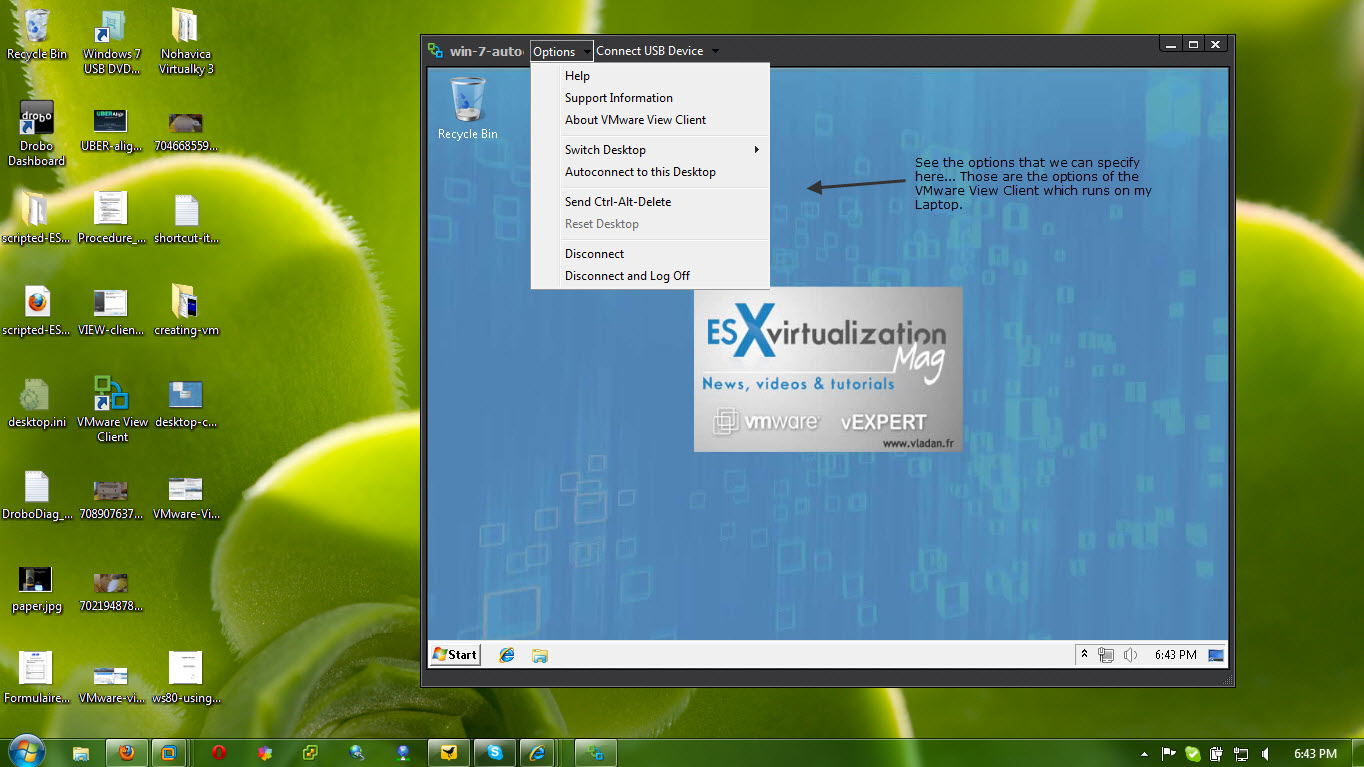
Task: Choose Help from the Options menu
Action: click(650, 76)
